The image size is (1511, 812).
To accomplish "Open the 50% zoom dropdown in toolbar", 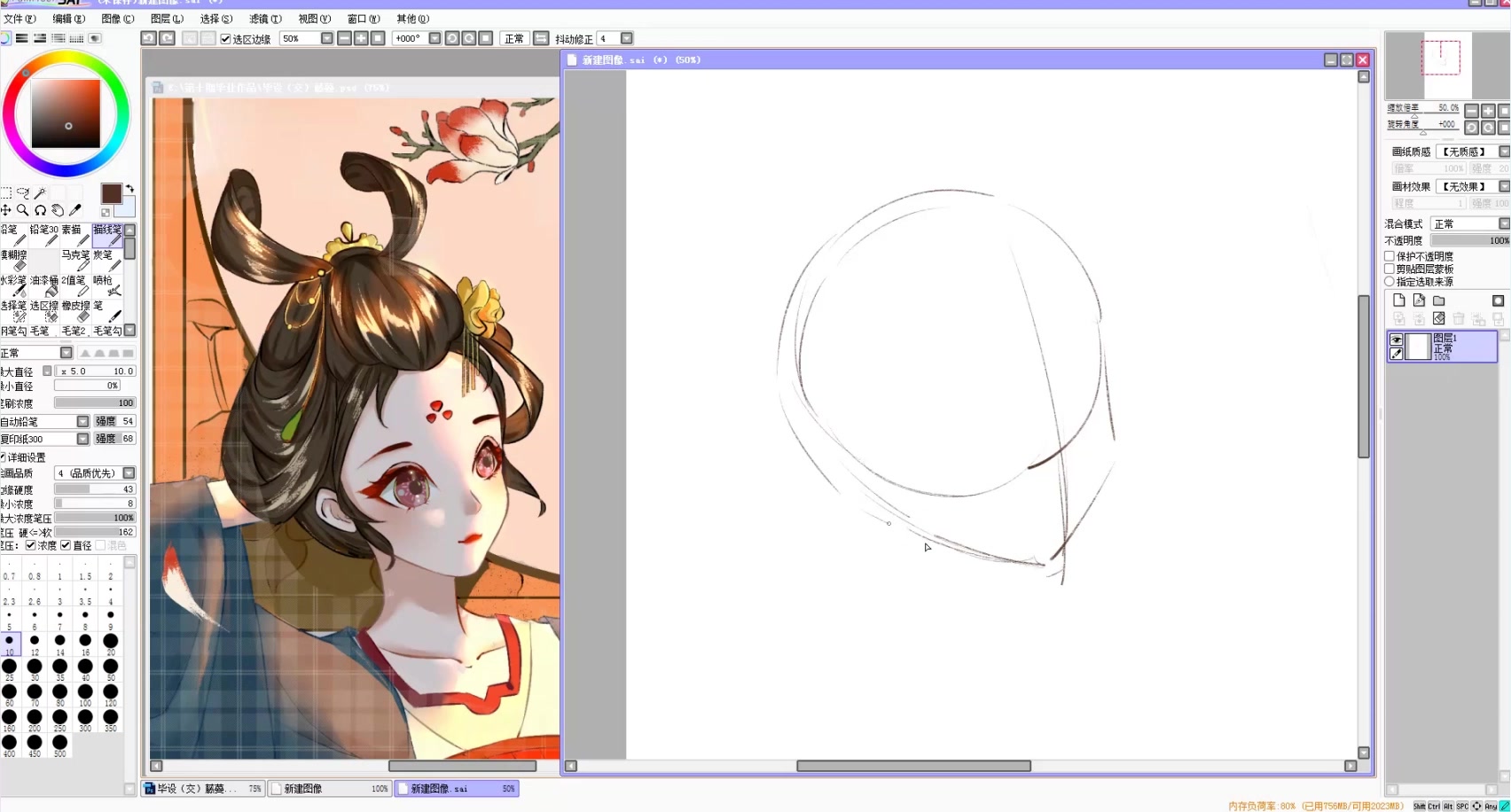I will click(x=326, y=38).
